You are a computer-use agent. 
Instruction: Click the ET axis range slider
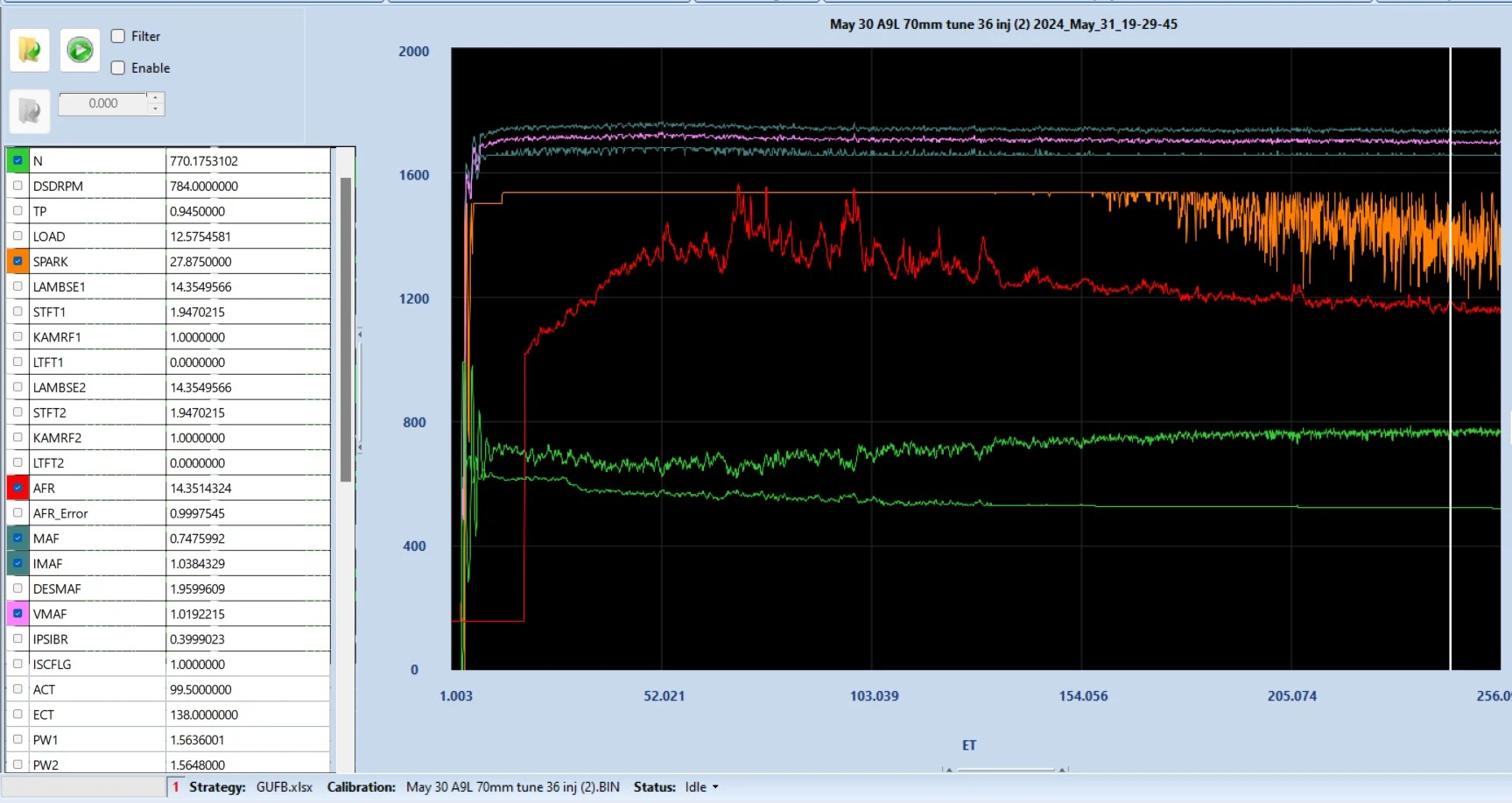coord(1007,770)
